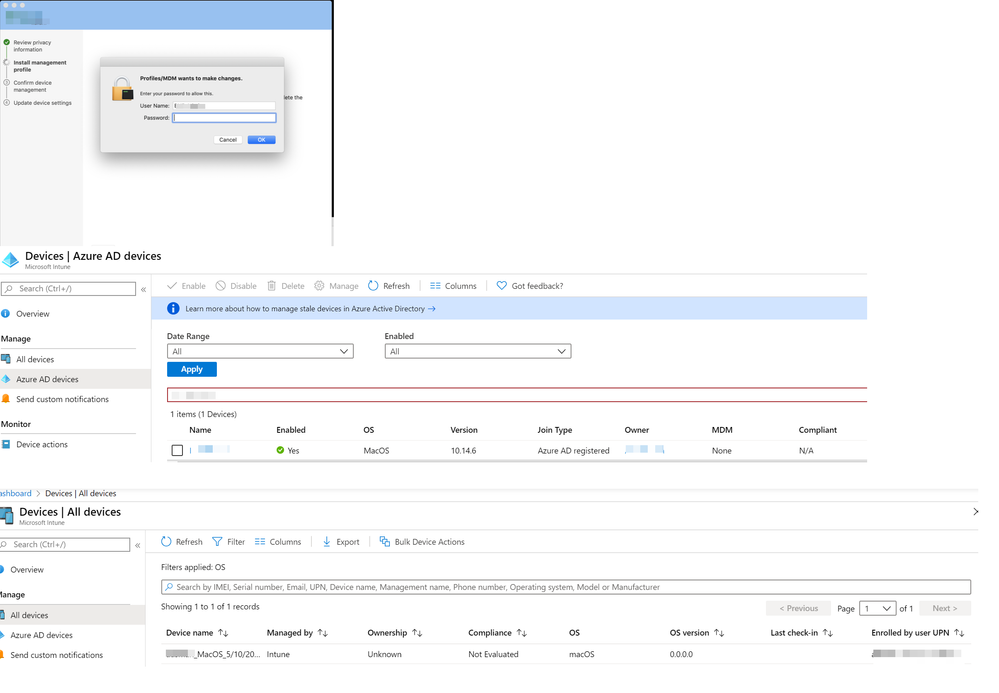Image resolution: width=999 pixels, height=693 pixels.
Task: Click the blue Apply button
Action: tap(192, 369)
